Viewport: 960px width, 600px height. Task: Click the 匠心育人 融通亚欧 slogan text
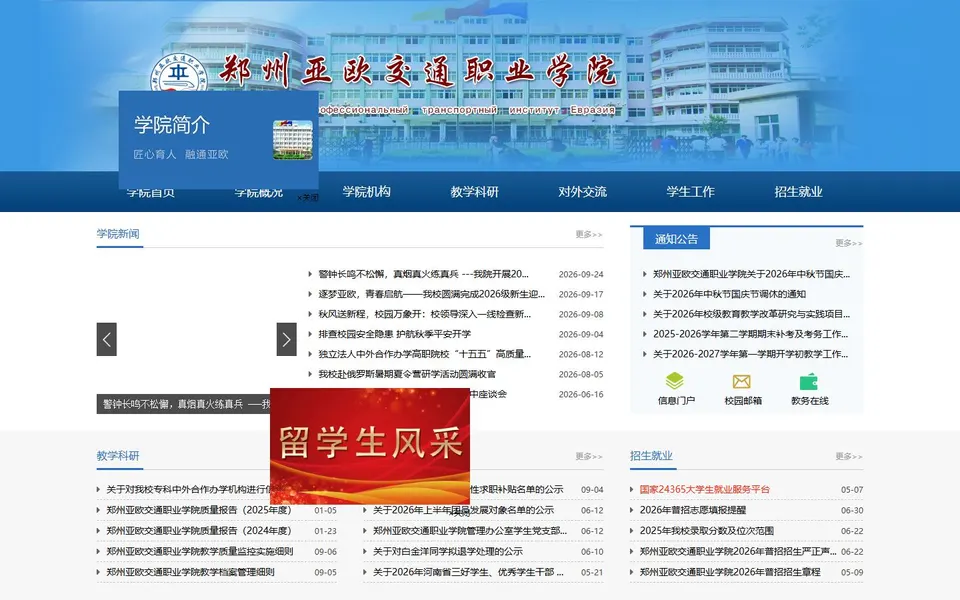pos(181,154)
